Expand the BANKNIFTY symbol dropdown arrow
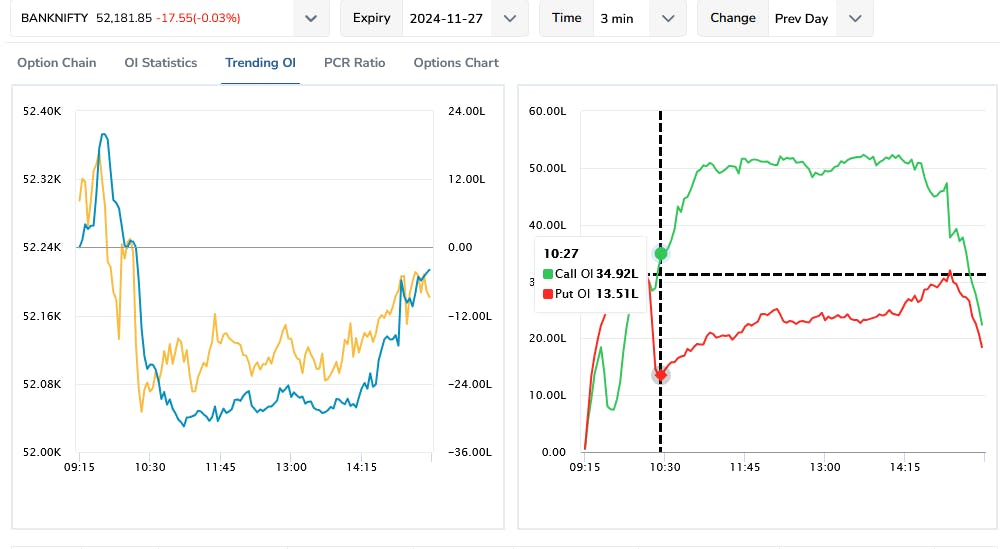1000x549 pixels. click(x=311, y=18)
